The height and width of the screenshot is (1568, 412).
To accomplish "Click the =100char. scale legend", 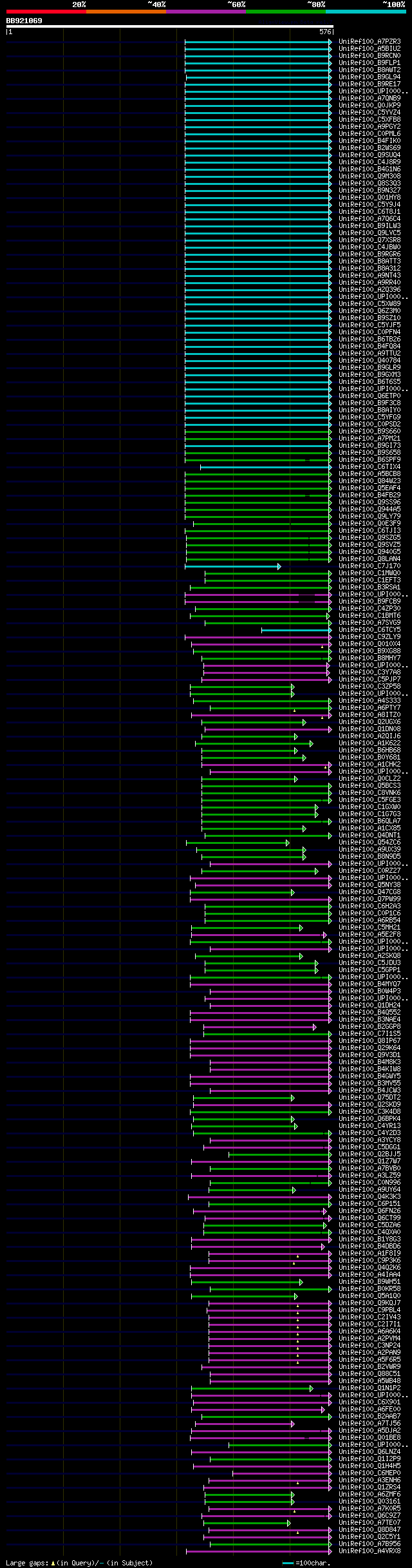I will pyautogui.click(x=306, y=1563).
